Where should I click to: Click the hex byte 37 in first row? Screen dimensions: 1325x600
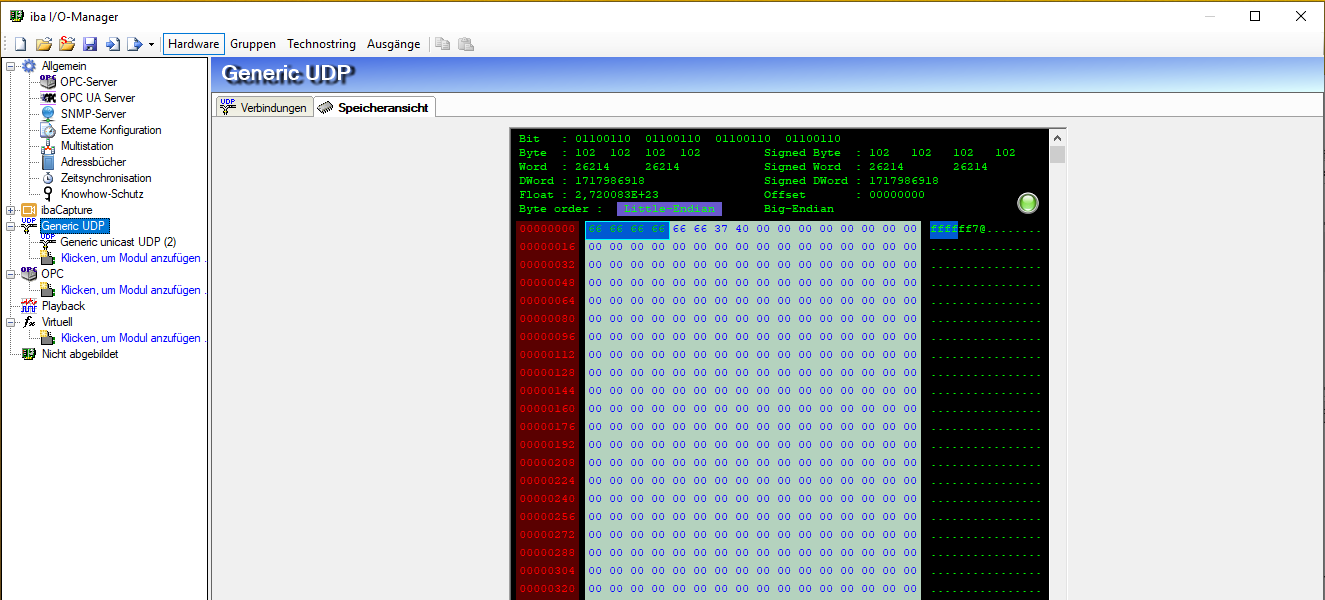[721, 229]
